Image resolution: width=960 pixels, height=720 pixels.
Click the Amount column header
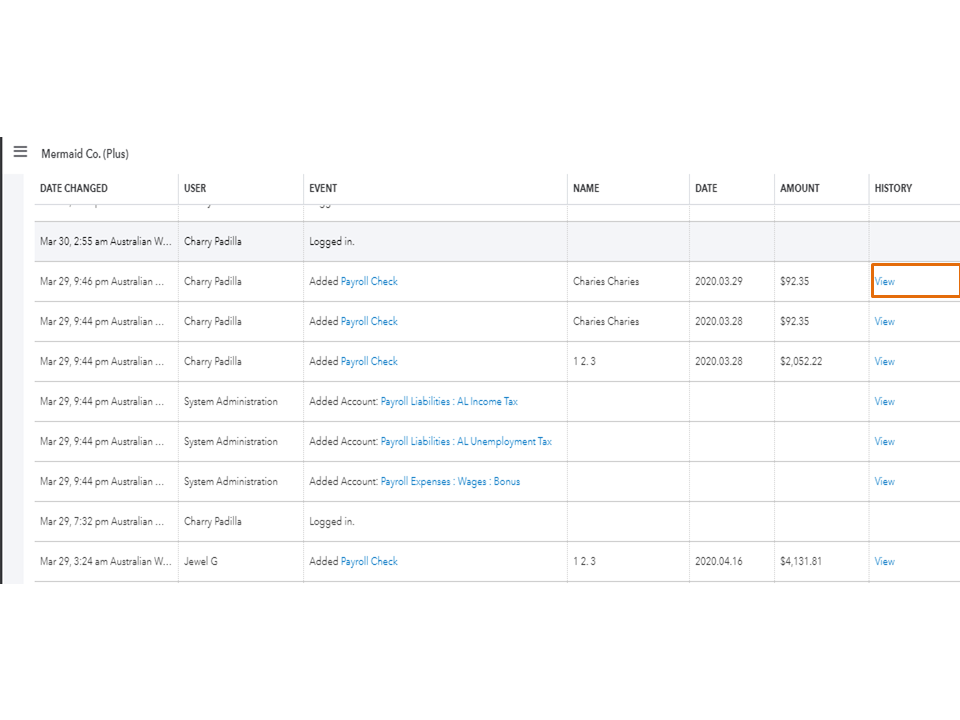click(800, 188)
